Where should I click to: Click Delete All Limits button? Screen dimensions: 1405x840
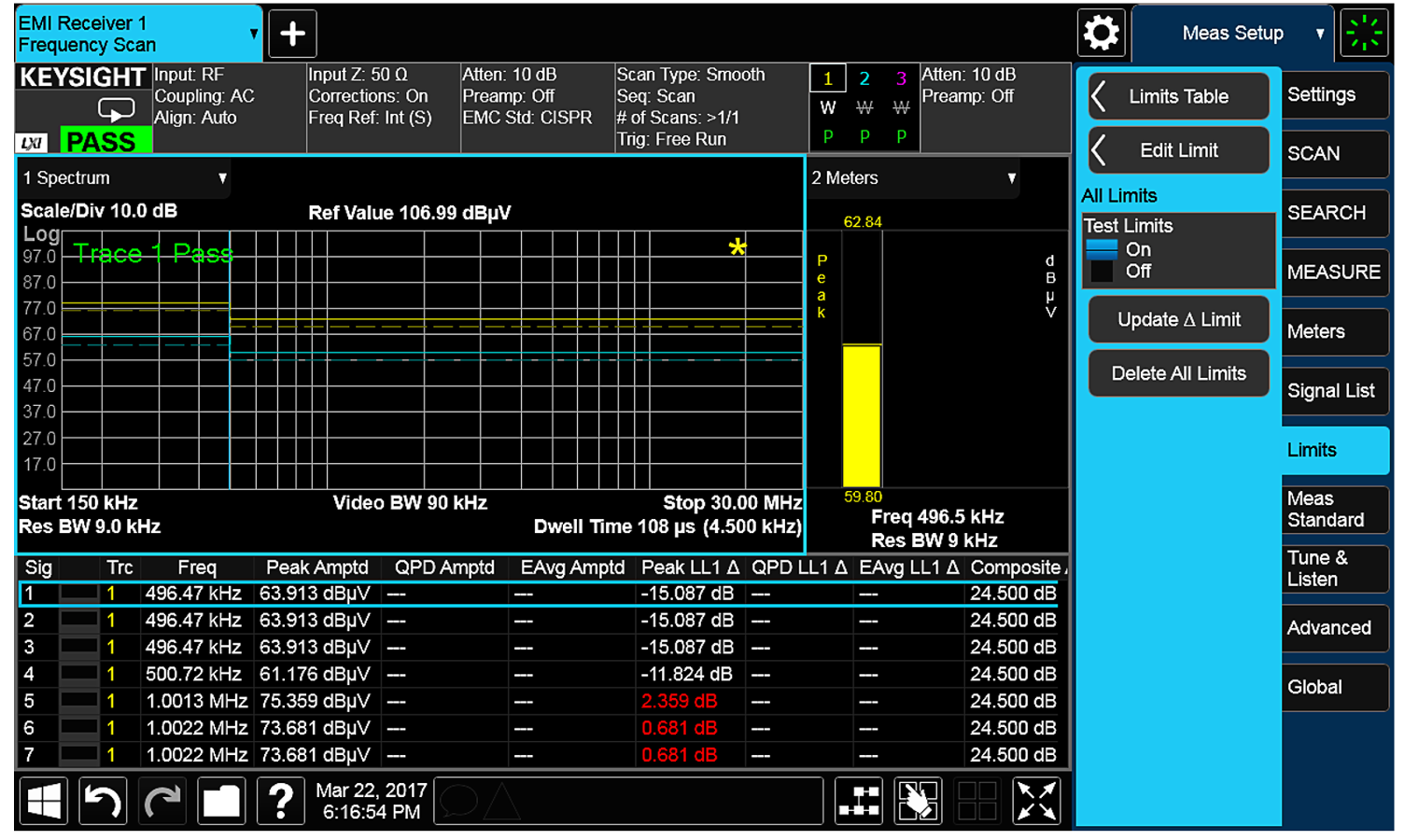(1178, 373)
